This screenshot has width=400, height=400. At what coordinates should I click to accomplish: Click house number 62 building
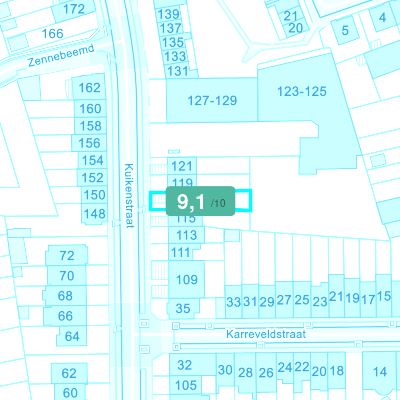tap(69, 373)
